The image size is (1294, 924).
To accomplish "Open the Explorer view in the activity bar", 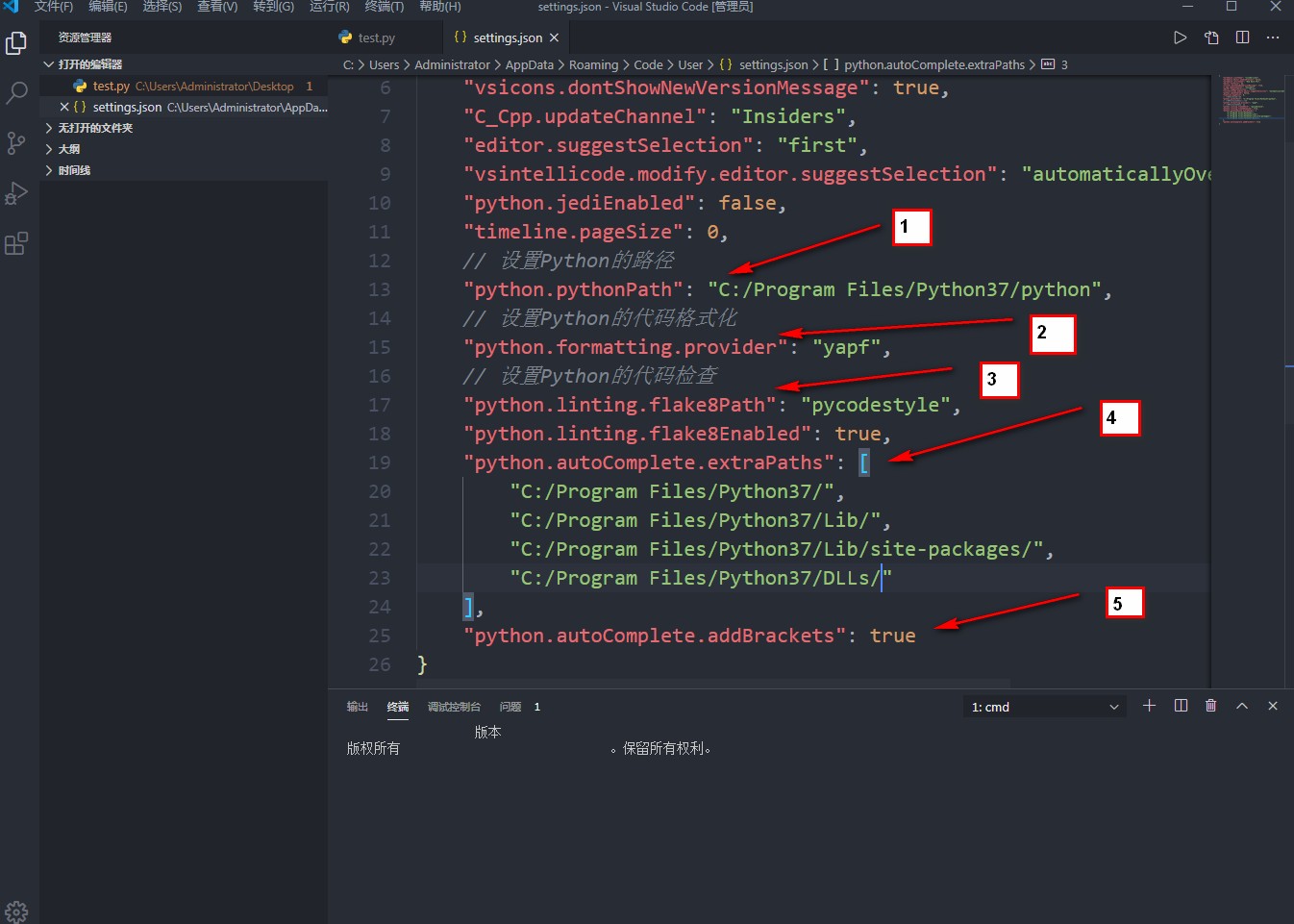I will tap(16, 42).
